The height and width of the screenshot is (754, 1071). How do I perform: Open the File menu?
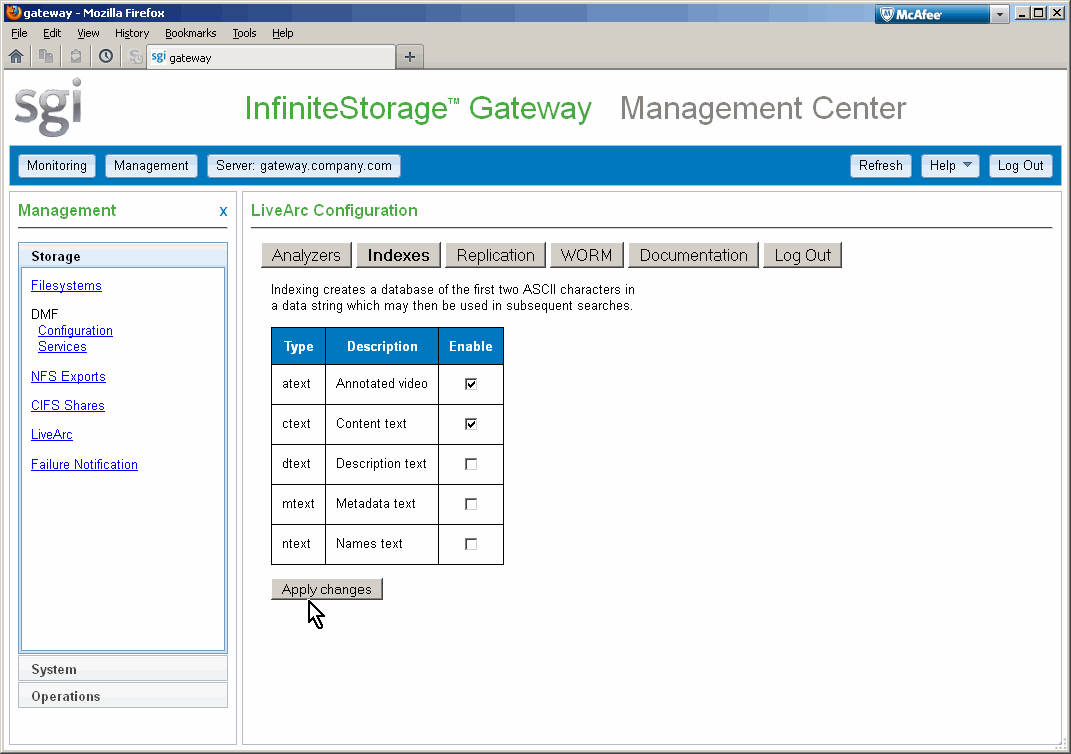pyautogui.click(x=19, y=33)
